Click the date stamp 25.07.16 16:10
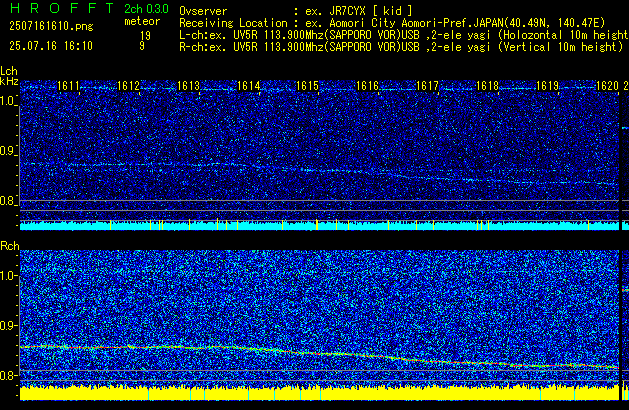629x410 pixels. point(51,46)
